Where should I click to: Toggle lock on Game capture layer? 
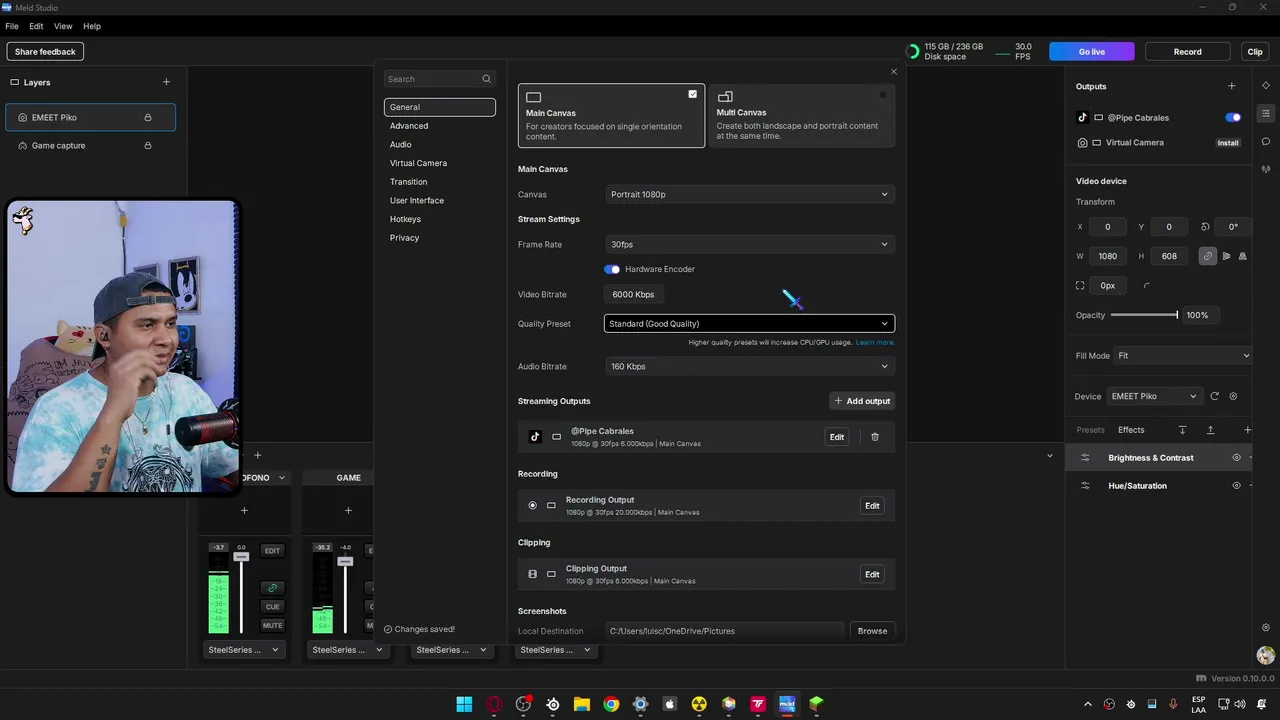148,145
